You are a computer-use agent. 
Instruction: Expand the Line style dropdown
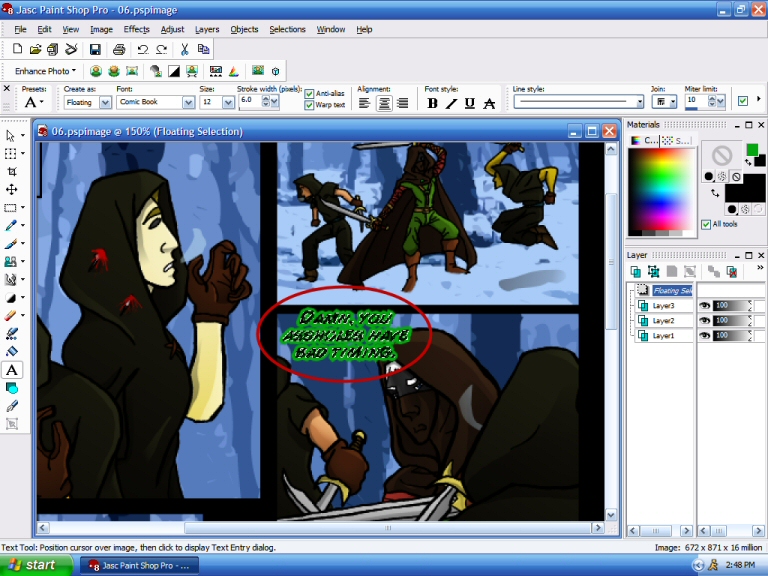coord(639,102)
